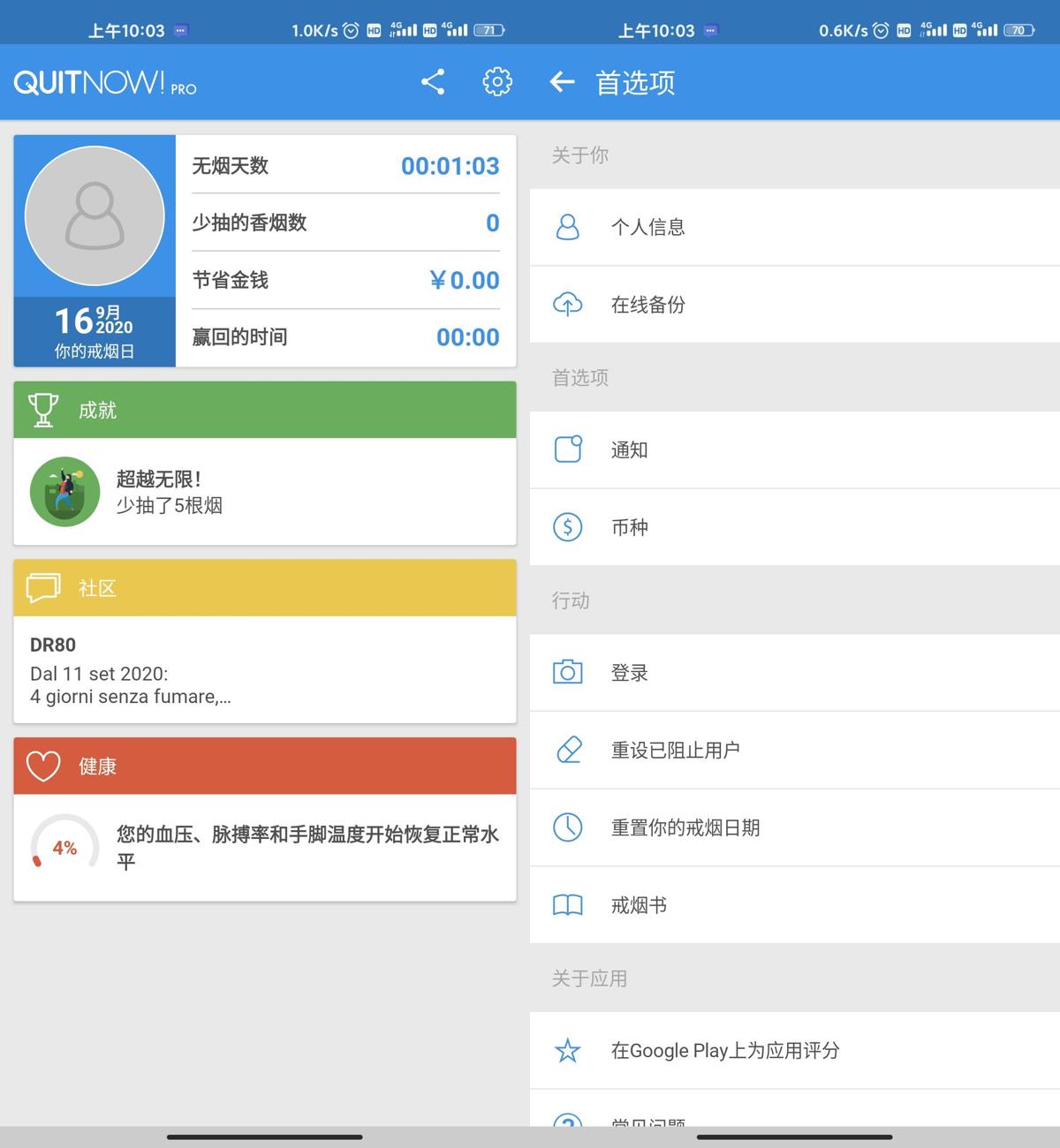Open the DR80 community post
Screen dimensions: 1060x1148
tap(263, 669)
